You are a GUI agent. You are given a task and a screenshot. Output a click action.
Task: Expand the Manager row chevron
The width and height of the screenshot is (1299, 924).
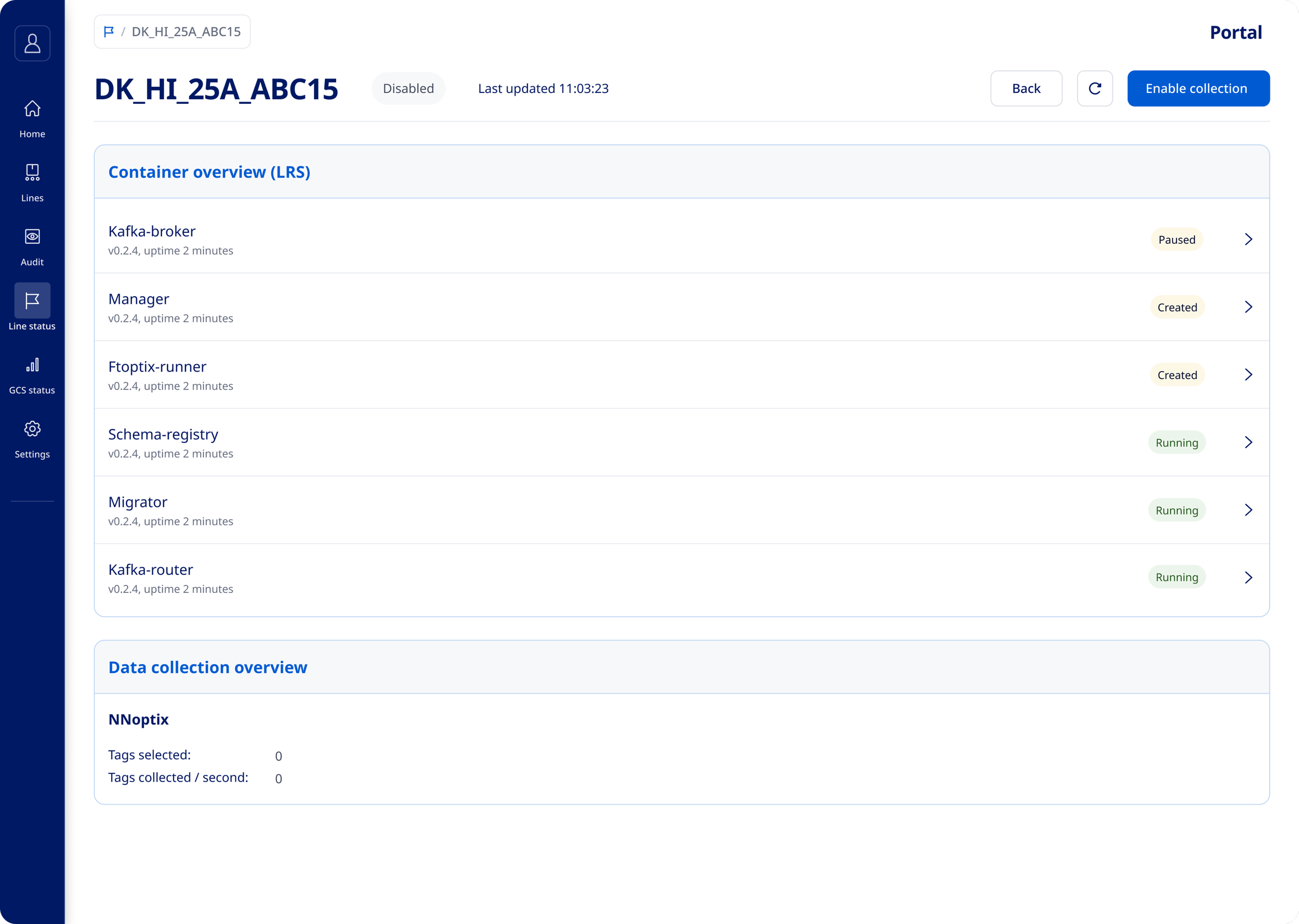point(1249,307)
